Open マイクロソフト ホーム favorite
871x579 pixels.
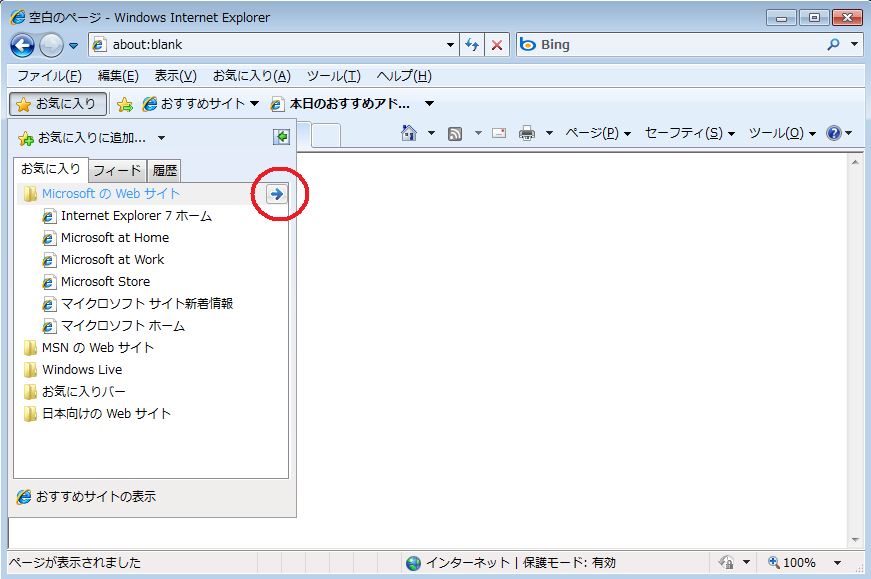(113, 326)
